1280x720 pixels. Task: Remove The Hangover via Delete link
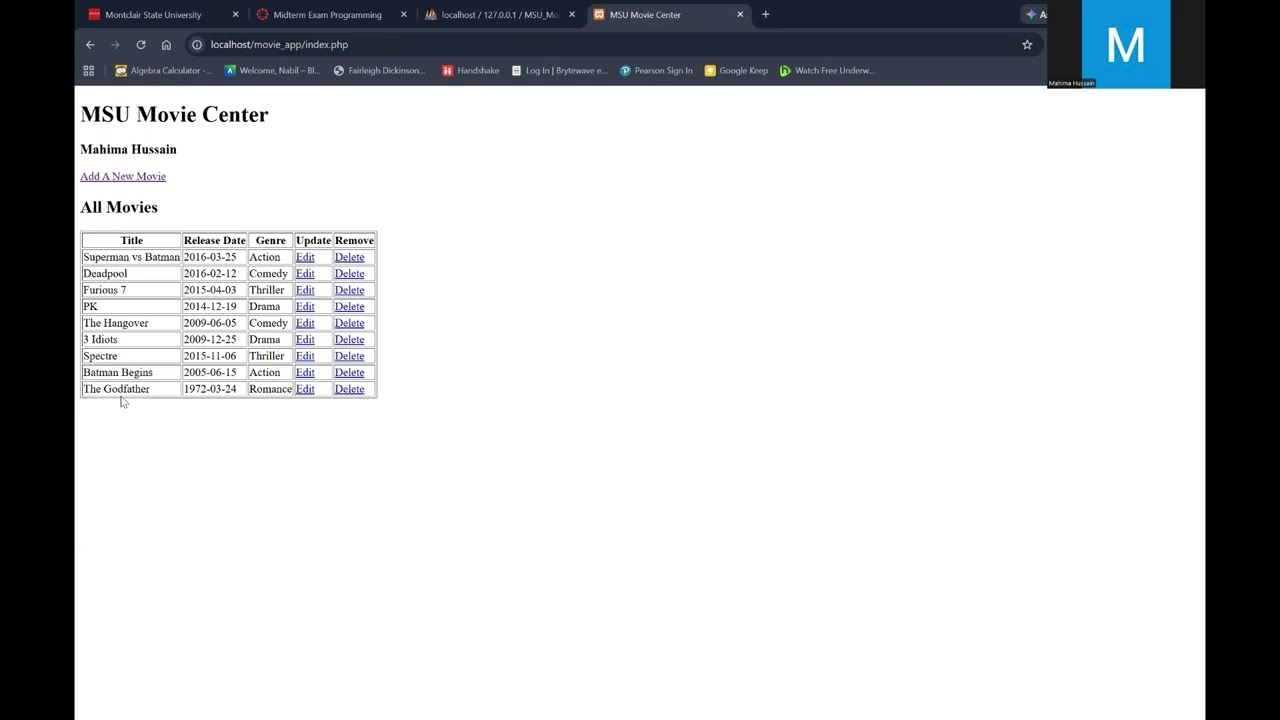tap(349, 324)
